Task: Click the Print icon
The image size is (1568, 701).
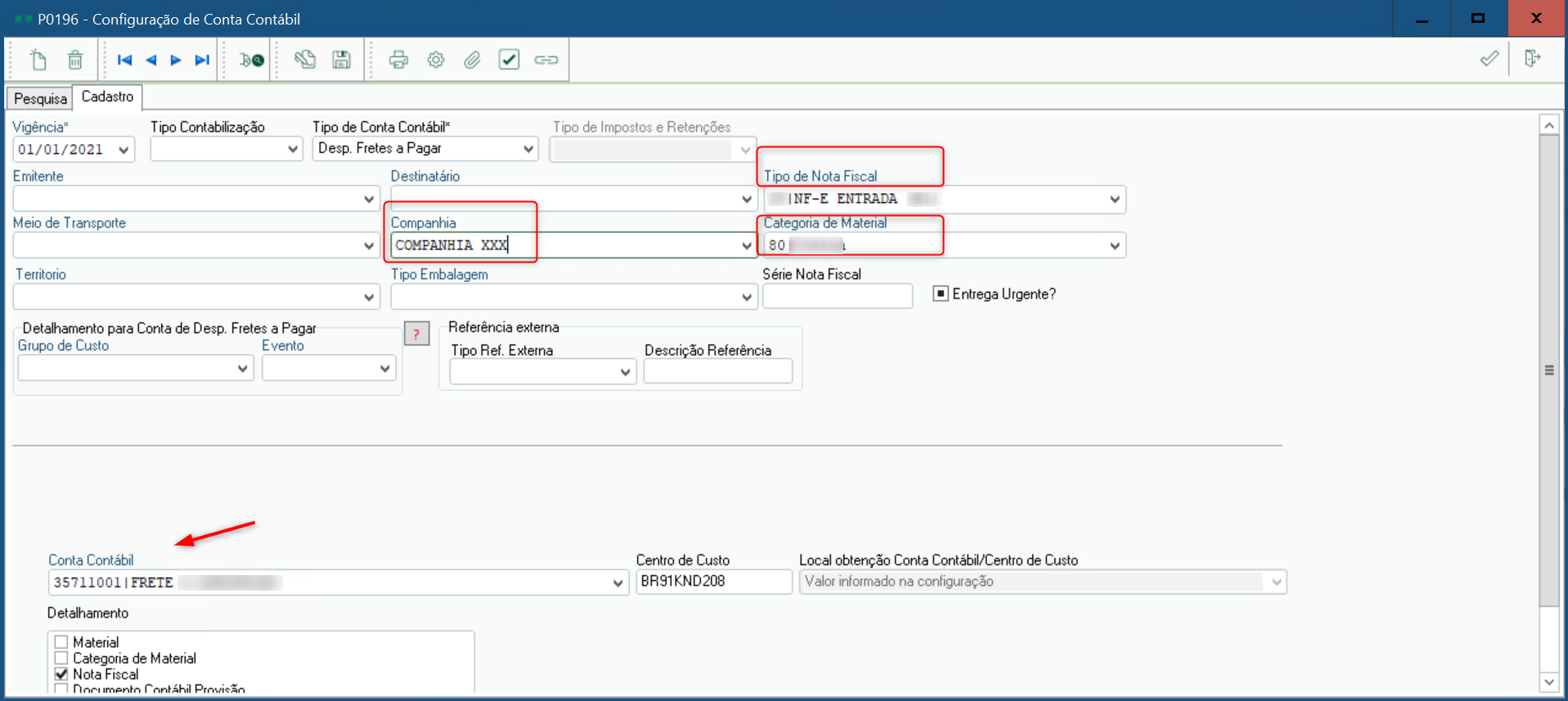Action: (398, 60)
